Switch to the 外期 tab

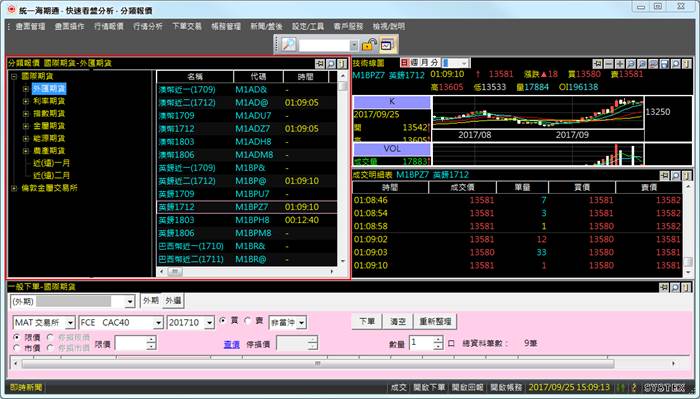click(151, 301)
